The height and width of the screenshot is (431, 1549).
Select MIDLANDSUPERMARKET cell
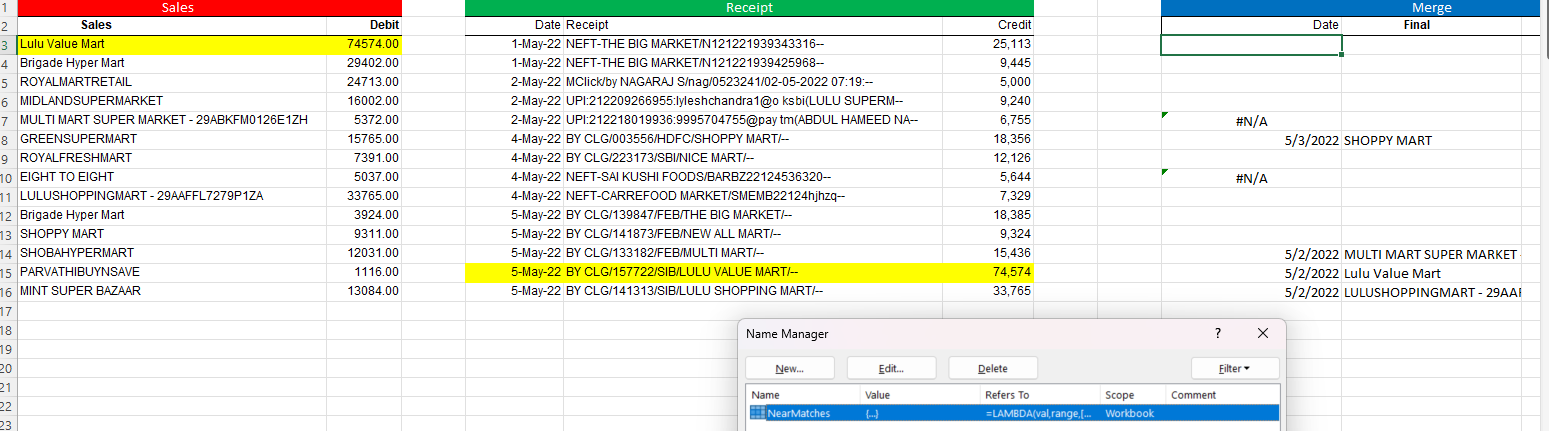pyautogui.click(x=172, y=101)
